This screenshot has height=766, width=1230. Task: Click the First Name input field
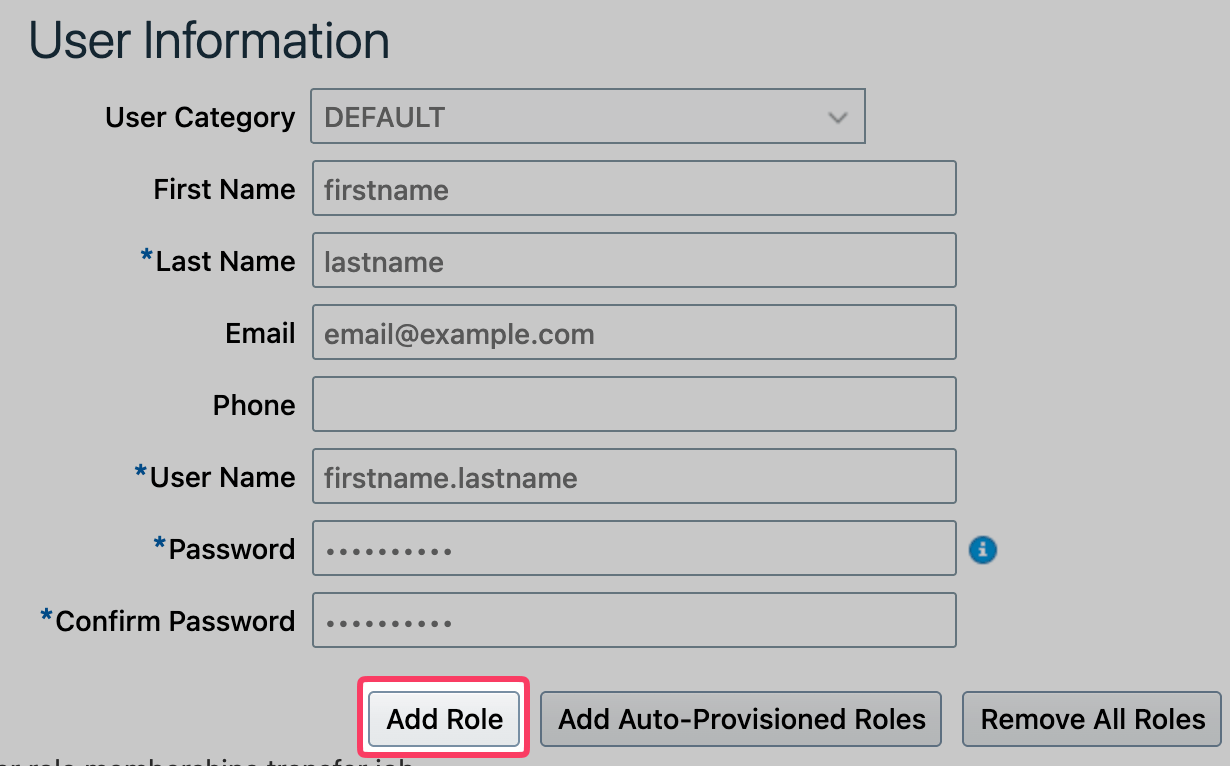tap(634, 188)
